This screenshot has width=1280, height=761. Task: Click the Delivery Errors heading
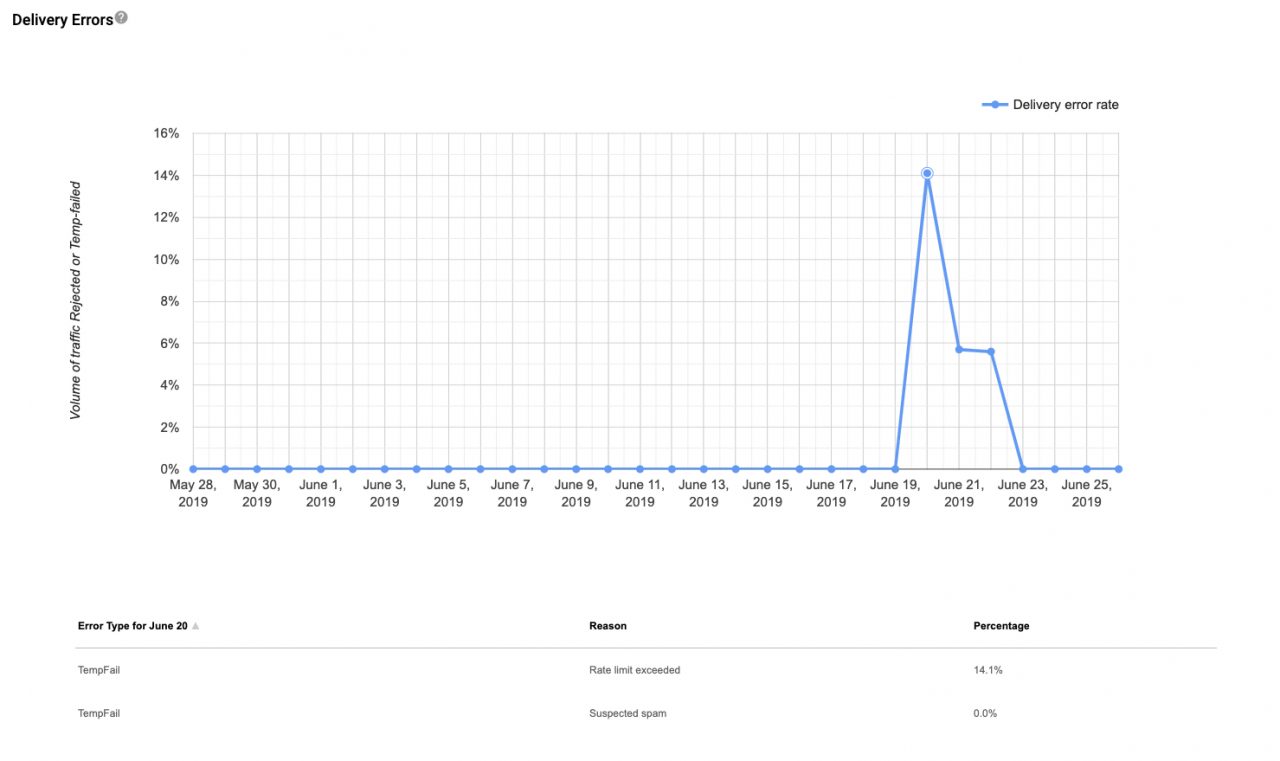62,19
